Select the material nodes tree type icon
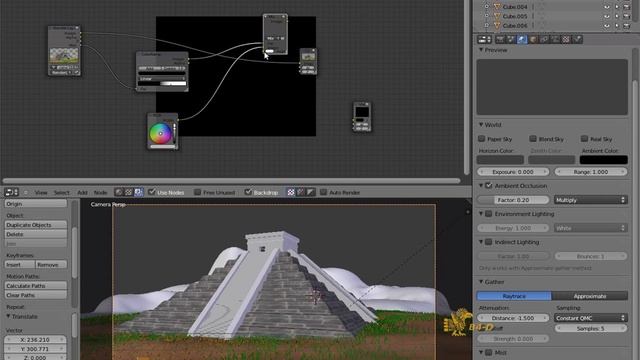 119,192
